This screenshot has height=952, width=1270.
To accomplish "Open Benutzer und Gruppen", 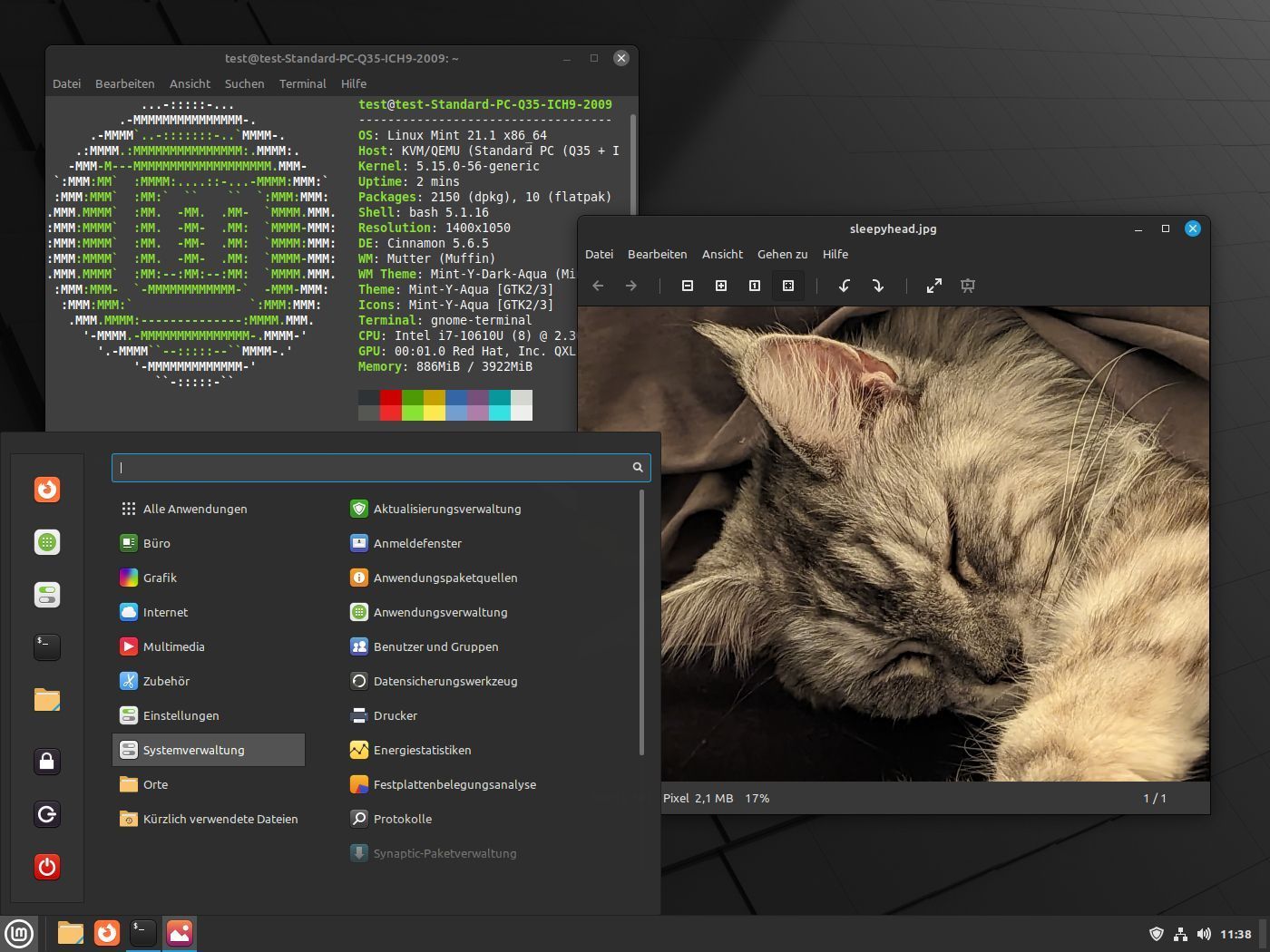I will (x=437, y=646).
